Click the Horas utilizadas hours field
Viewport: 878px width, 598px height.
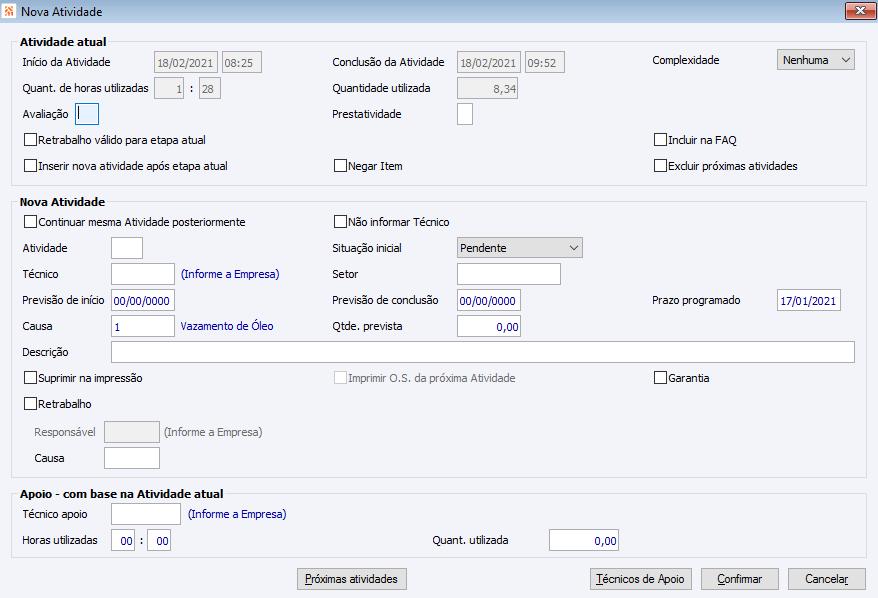[x=123, y=540]
